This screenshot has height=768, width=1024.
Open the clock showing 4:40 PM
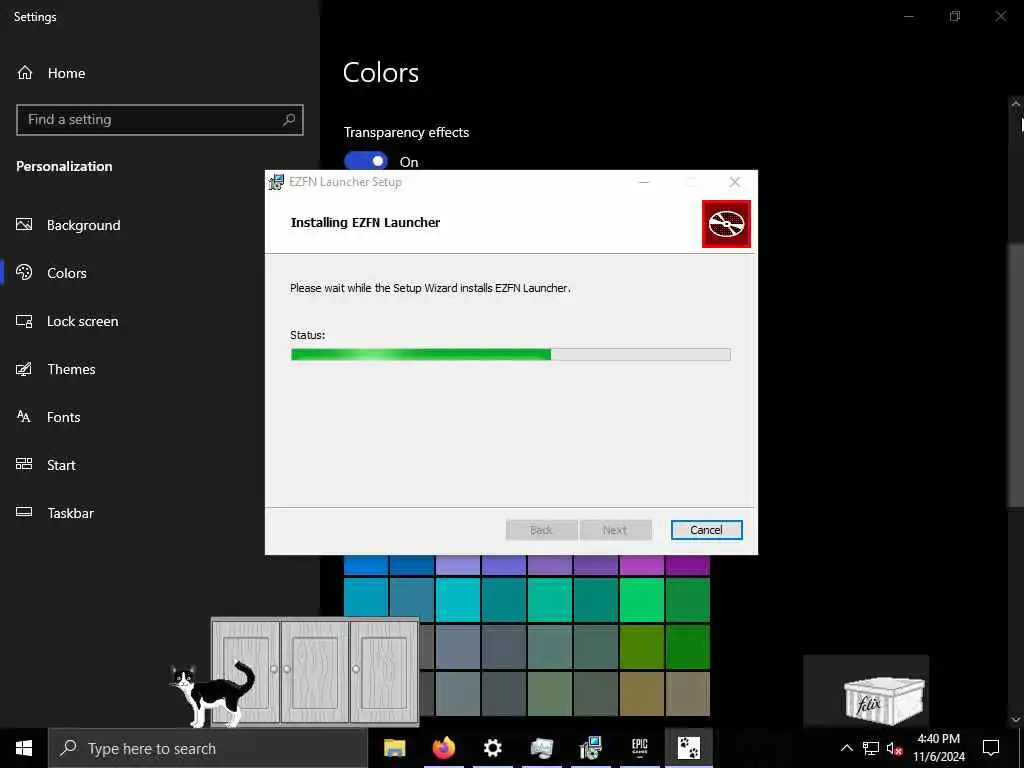[938, 748]
